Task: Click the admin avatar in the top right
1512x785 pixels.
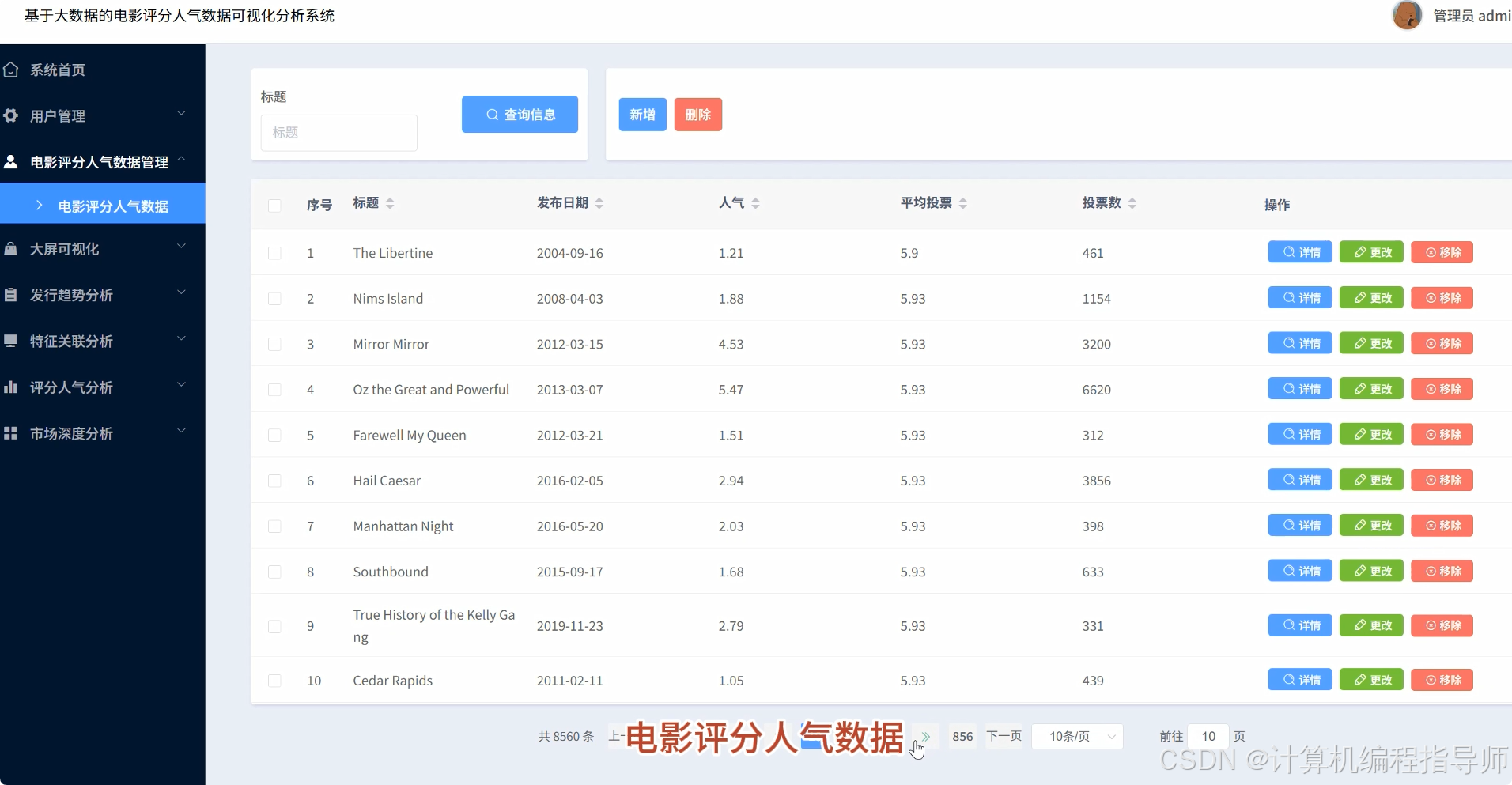Action: tap(1408, 15)
